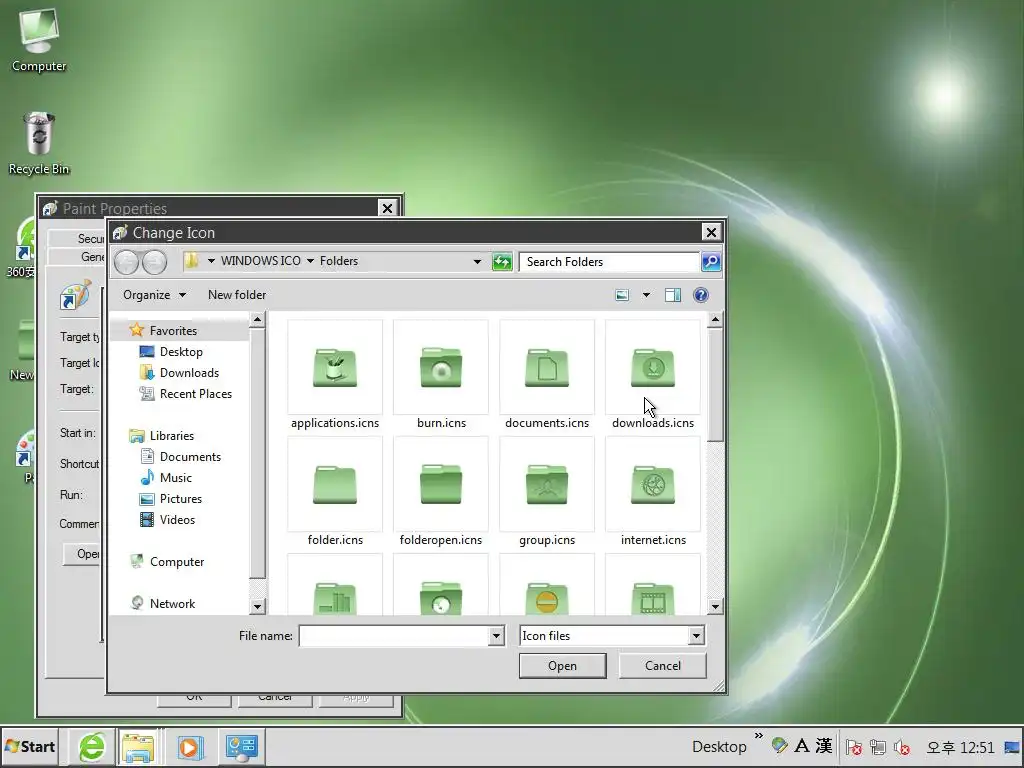
Task: Select the downloads.icns folder icon
Action: click(652, 368)
